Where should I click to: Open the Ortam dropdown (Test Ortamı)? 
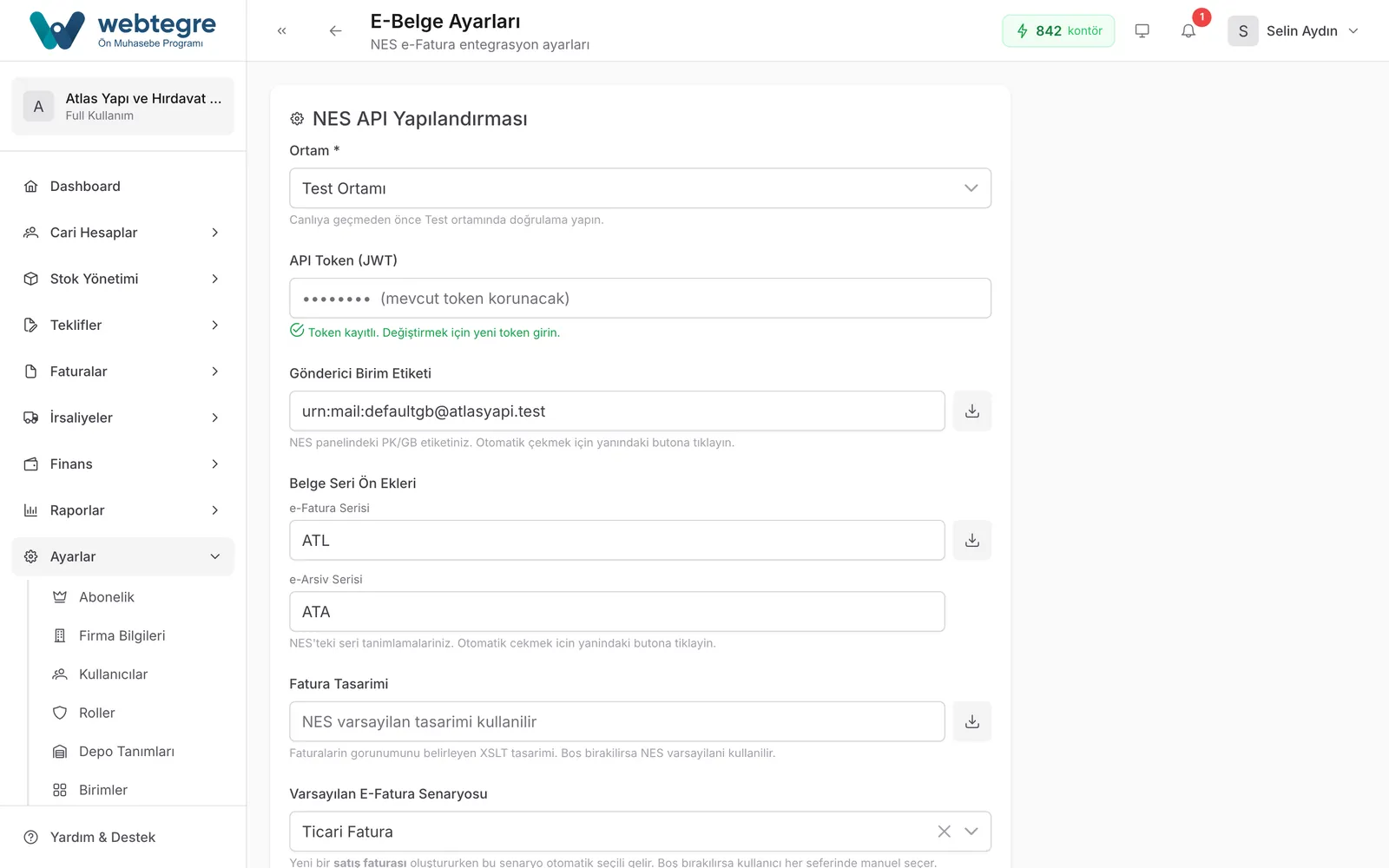click(x=640, y=188)
